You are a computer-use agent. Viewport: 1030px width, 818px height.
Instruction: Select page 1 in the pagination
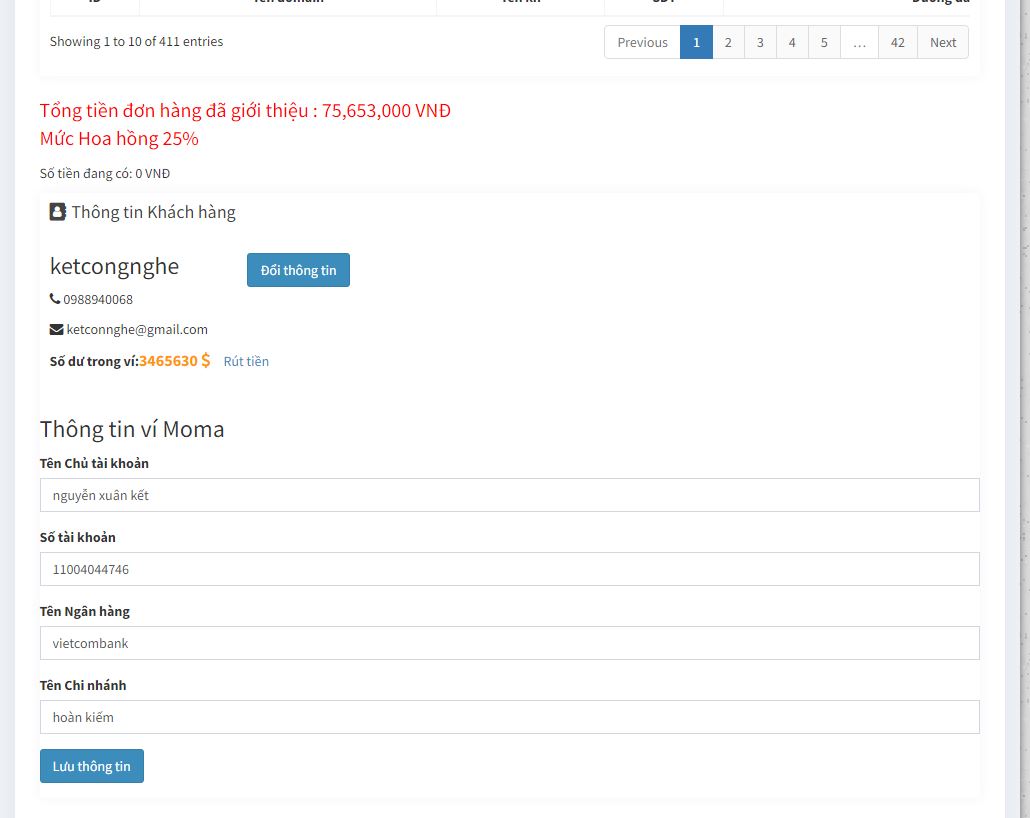[696, 42]
